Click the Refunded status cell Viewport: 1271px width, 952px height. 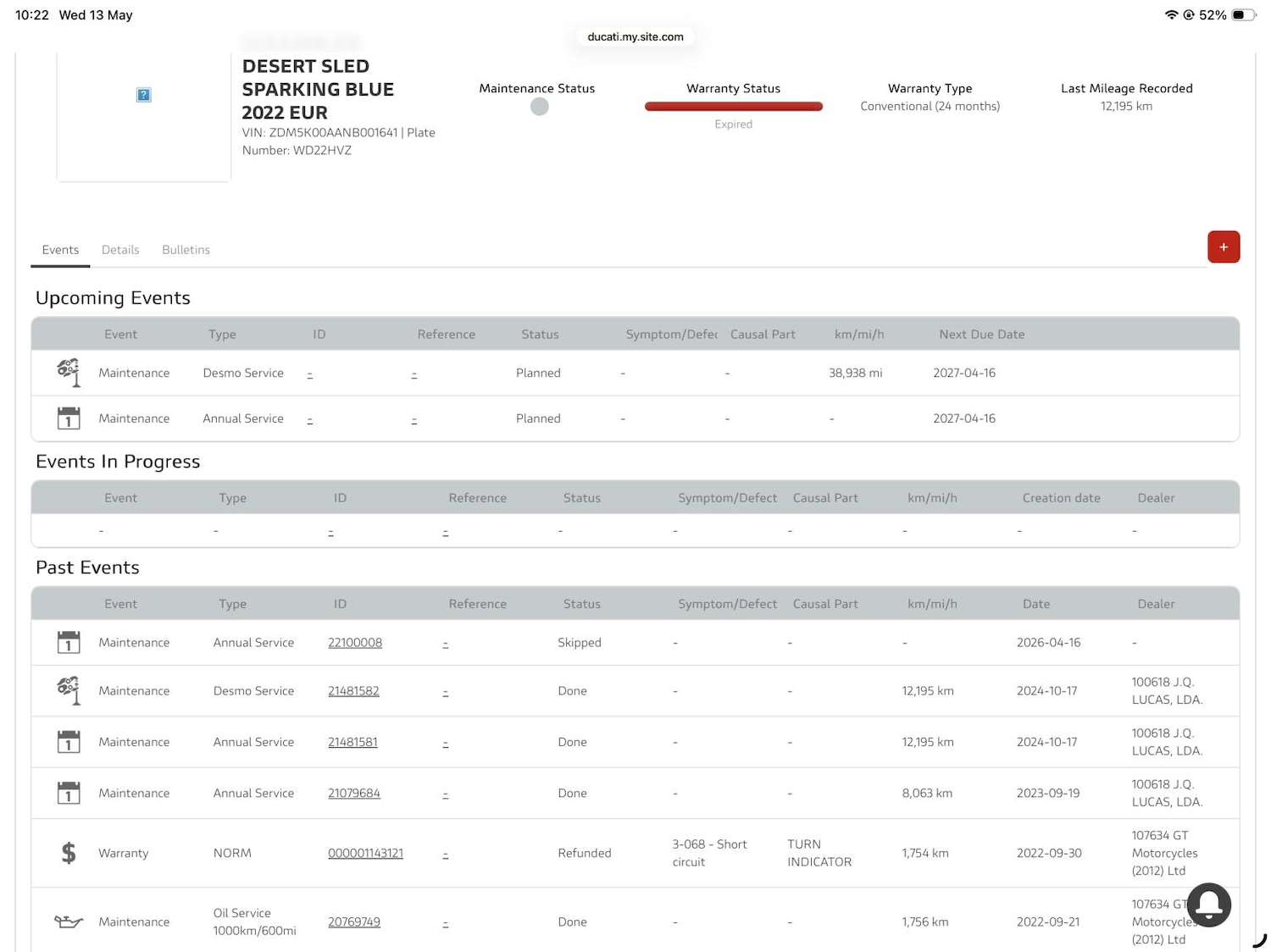click(584, 853)
